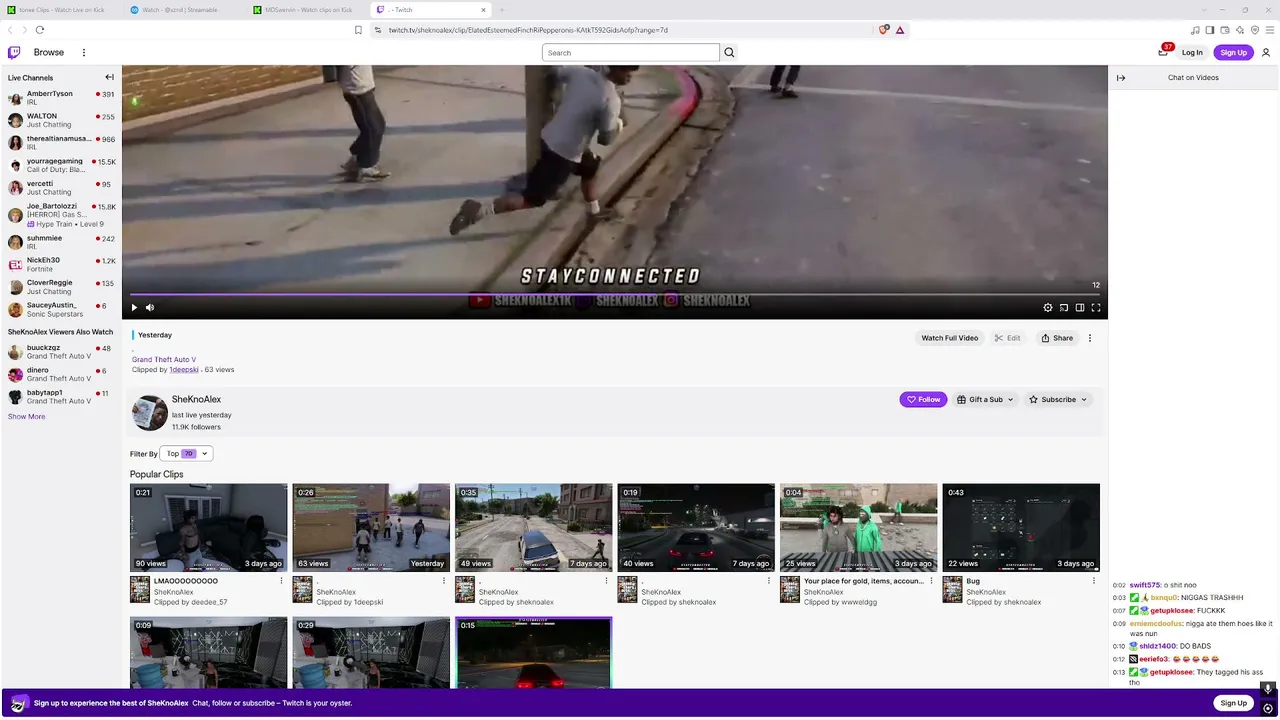1280x720 pixels.
Task: Open the Gift a Sub dropdown
Action: tap(985, 399)
